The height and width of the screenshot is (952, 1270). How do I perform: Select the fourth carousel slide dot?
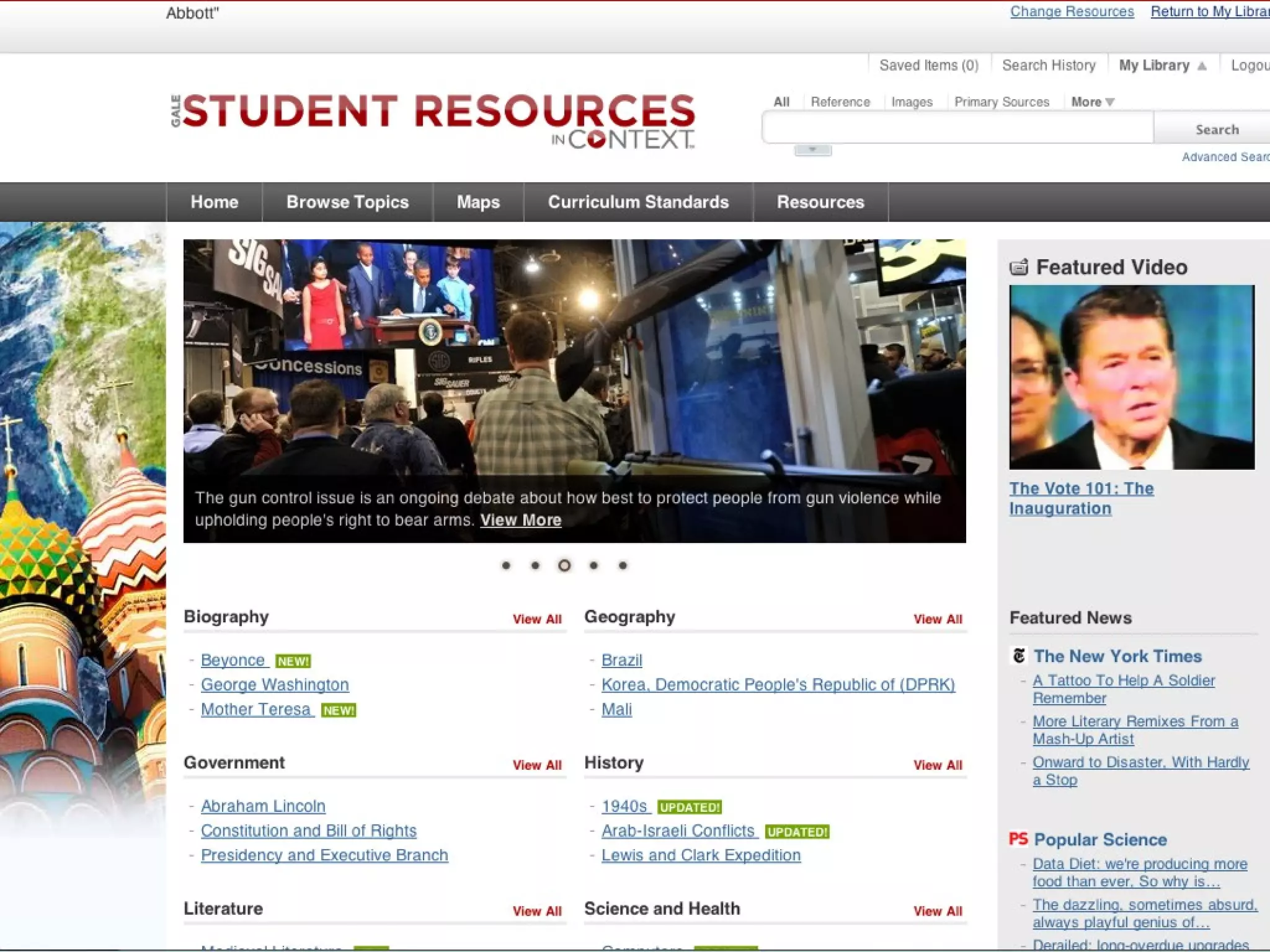pyautogui.click(x=593, y=565)
